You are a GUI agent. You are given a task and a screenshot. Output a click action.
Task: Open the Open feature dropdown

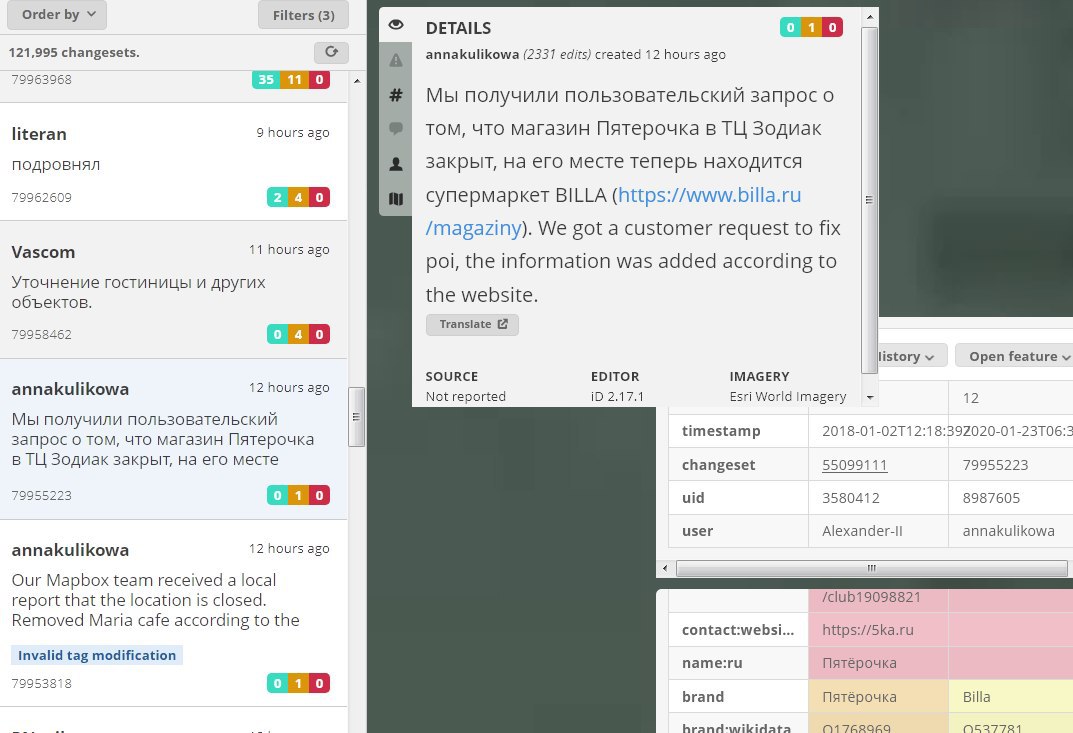(1014, 356)
